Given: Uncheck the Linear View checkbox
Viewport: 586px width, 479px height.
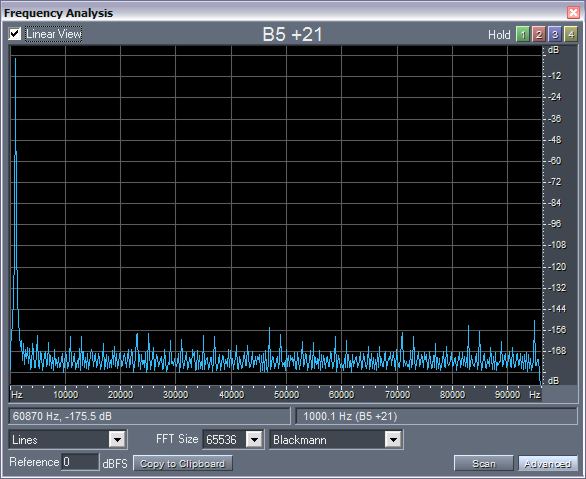Looking at the screenshot, I should (15, 34).
